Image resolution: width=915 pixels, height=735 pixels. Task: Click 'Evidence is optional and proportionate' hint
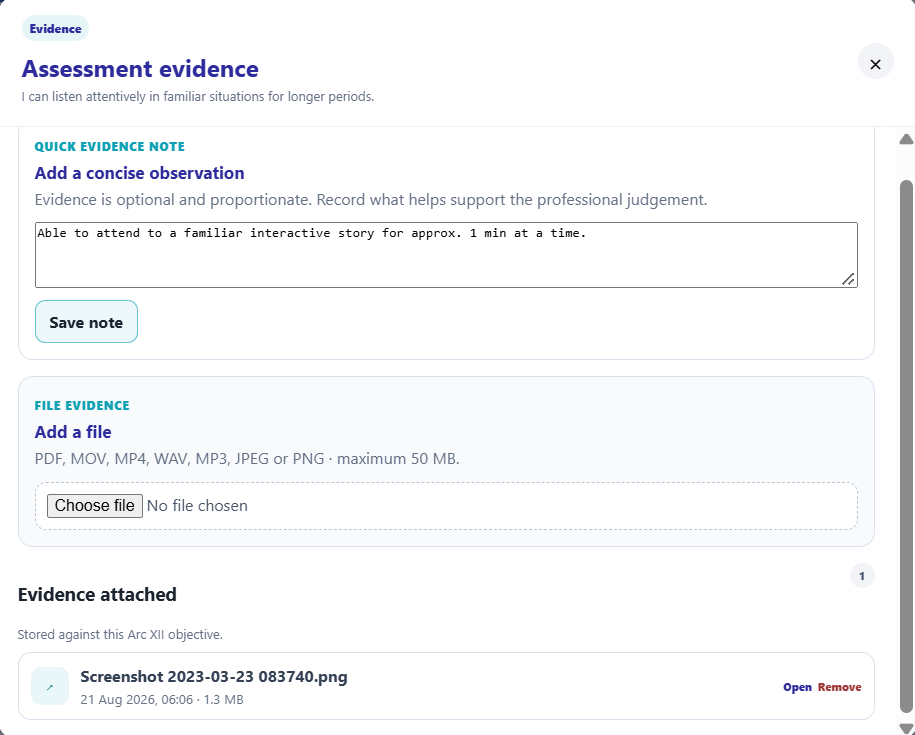371,200
